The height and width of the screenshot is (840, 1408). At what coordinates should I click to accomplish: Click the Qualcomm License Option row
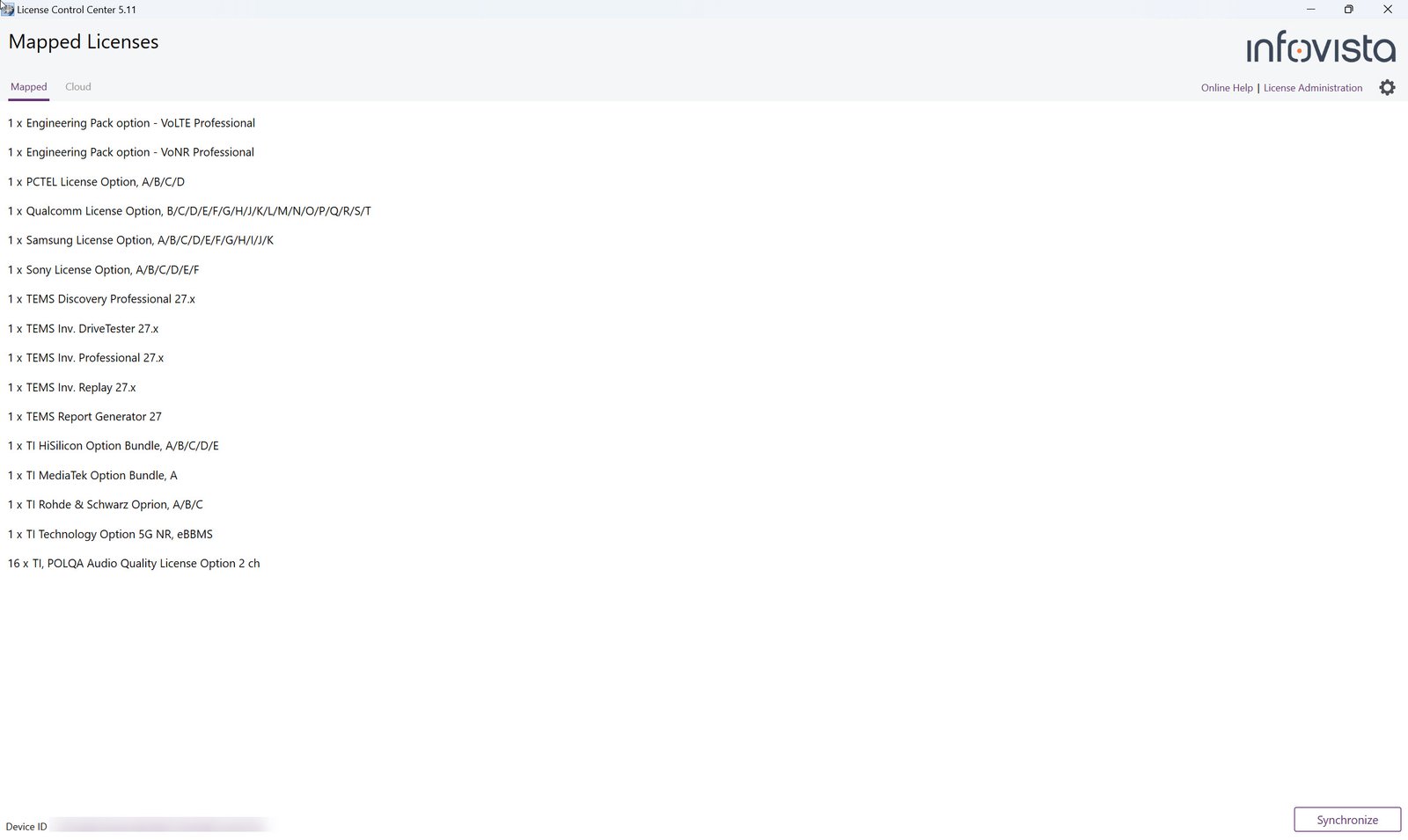pyautogui.click(x=189, y=211)
